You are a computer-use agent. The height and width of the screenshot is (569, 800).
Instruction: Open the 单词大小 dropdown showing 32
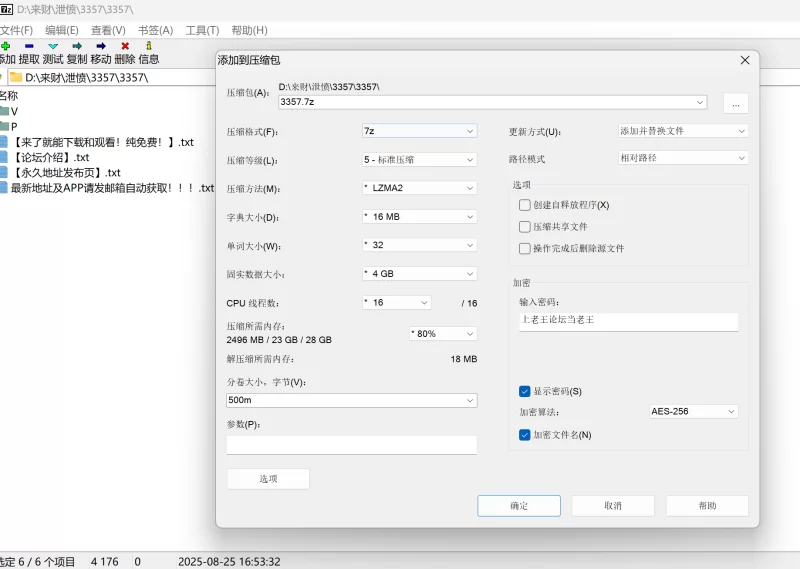[419, 245]
